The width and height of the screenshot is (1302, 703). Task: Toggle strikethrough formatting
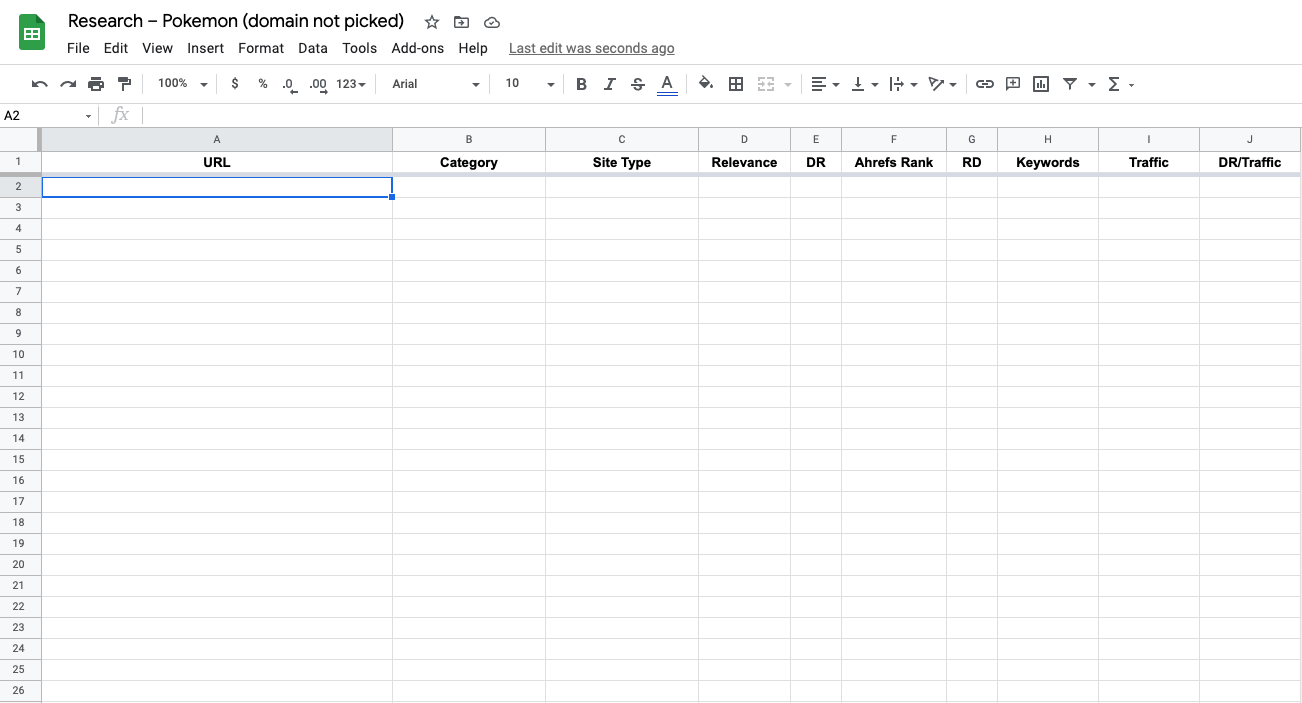point(638,84)
